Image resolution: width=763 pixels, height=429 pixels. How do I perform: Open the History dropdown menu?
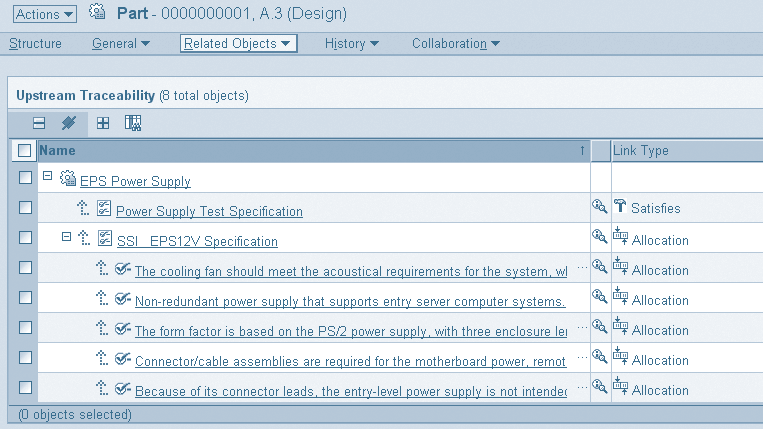click(x=352, y=44)
